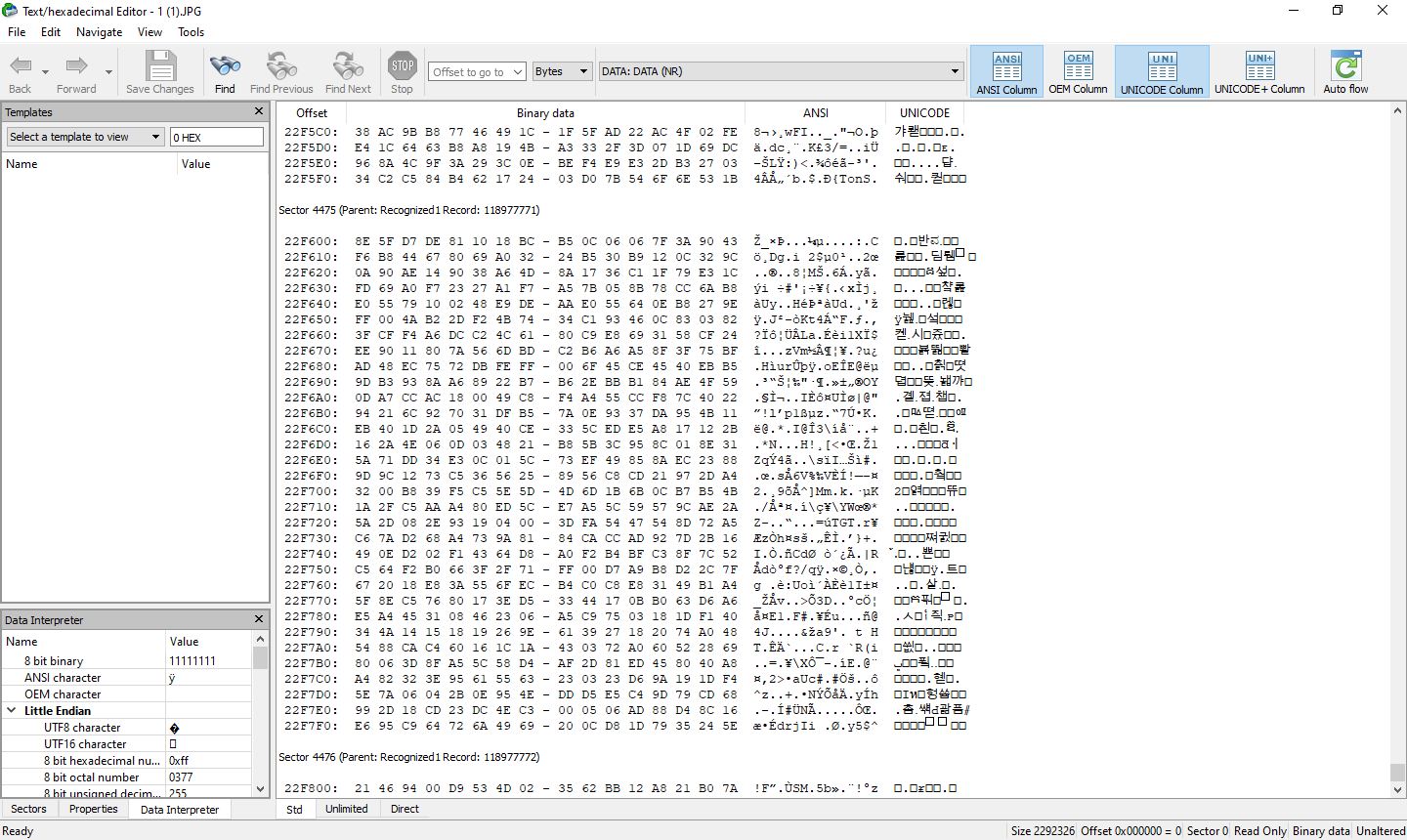Viewport: 1407px width, 840px height.
Task: Click the Value header in Data Interpreter
Action: pyautogui.click(x=209, y=642)
